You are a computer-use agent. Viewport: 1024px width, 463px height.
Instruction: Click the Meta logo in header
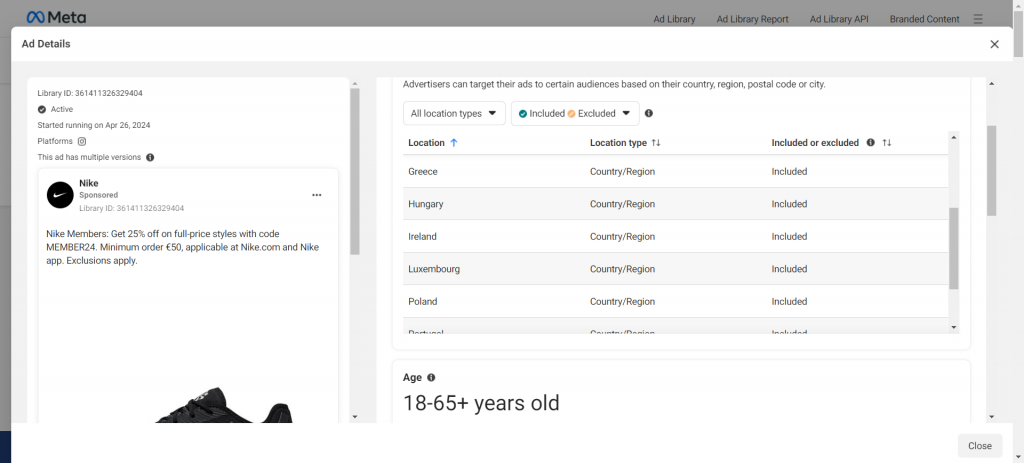(56, 18)
